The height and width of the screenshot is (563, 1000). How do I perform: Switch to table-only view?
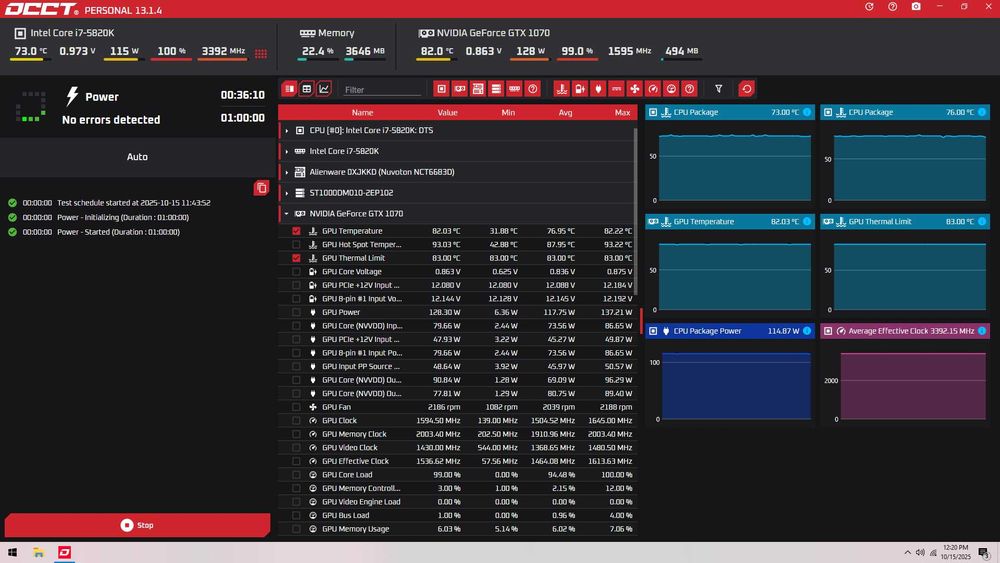click(307, 89)
